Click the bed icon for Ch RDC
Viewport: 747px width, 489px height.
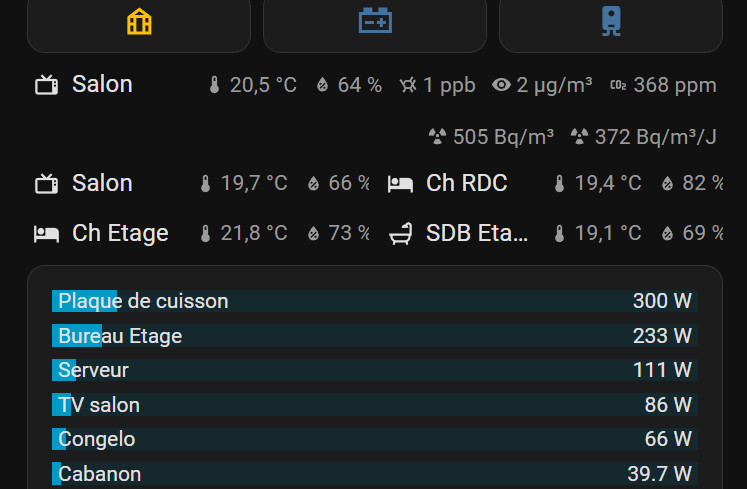click(x=400, y=184)
